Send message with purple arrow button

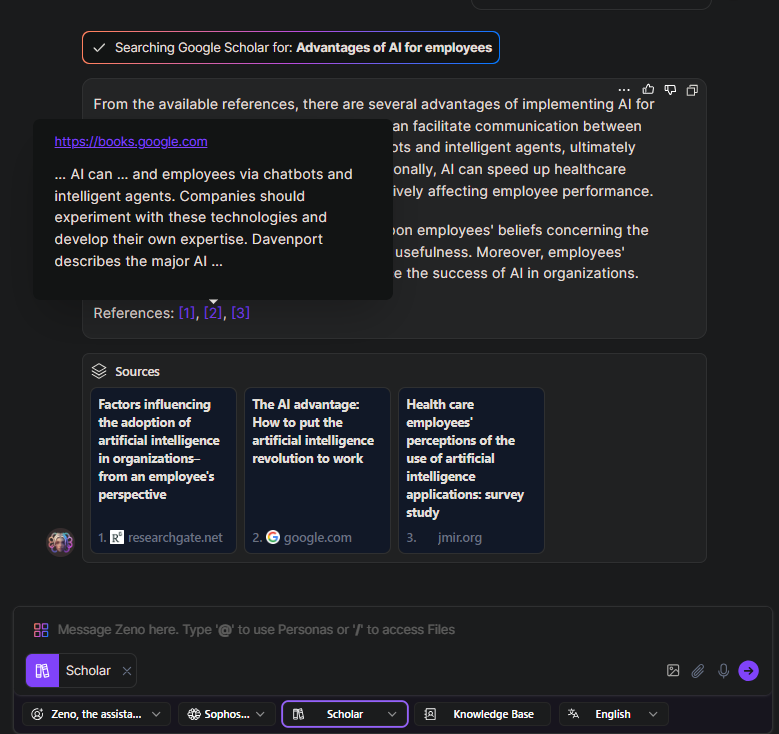[748, 671]
